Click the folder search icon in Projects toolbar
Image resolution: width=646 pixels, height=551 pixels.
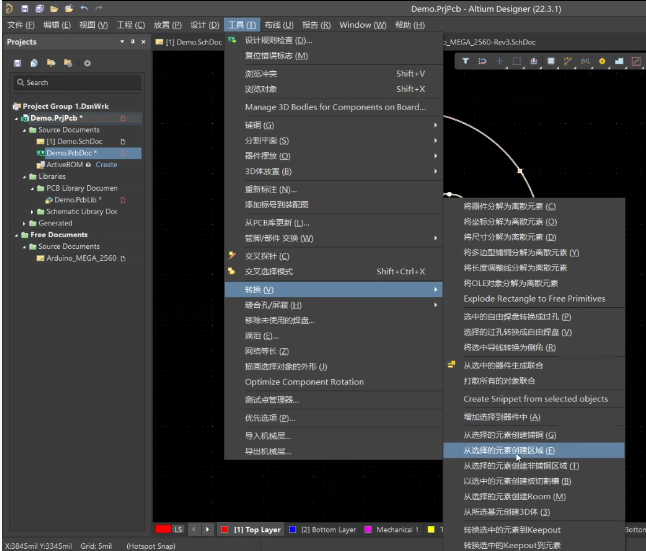coord(51,63)
